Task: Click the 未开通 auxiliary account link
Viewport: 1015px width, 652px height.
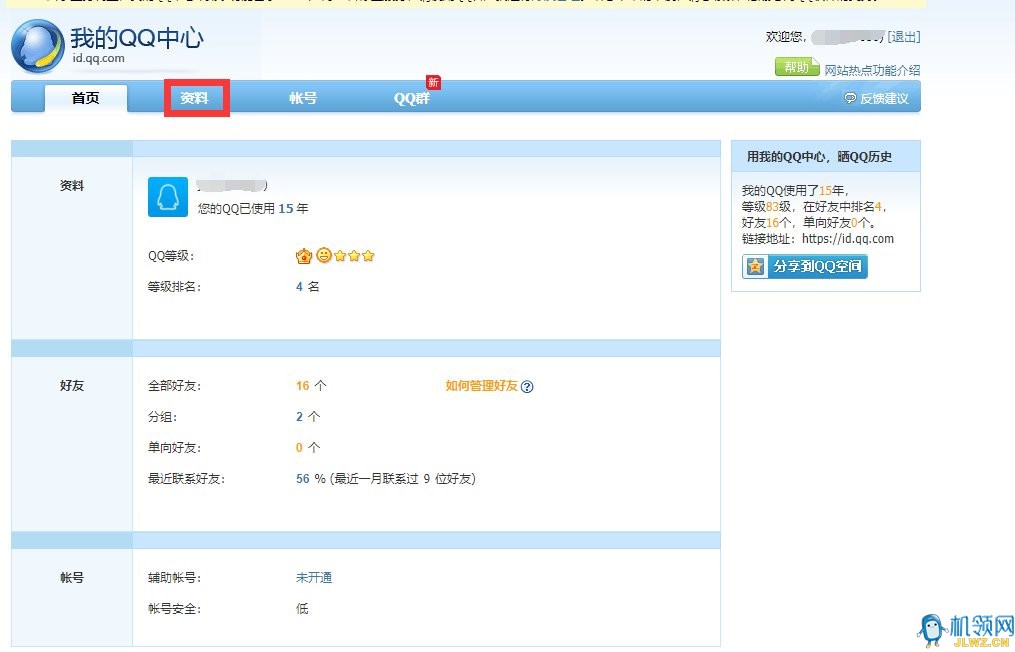Action: point(314,578)
